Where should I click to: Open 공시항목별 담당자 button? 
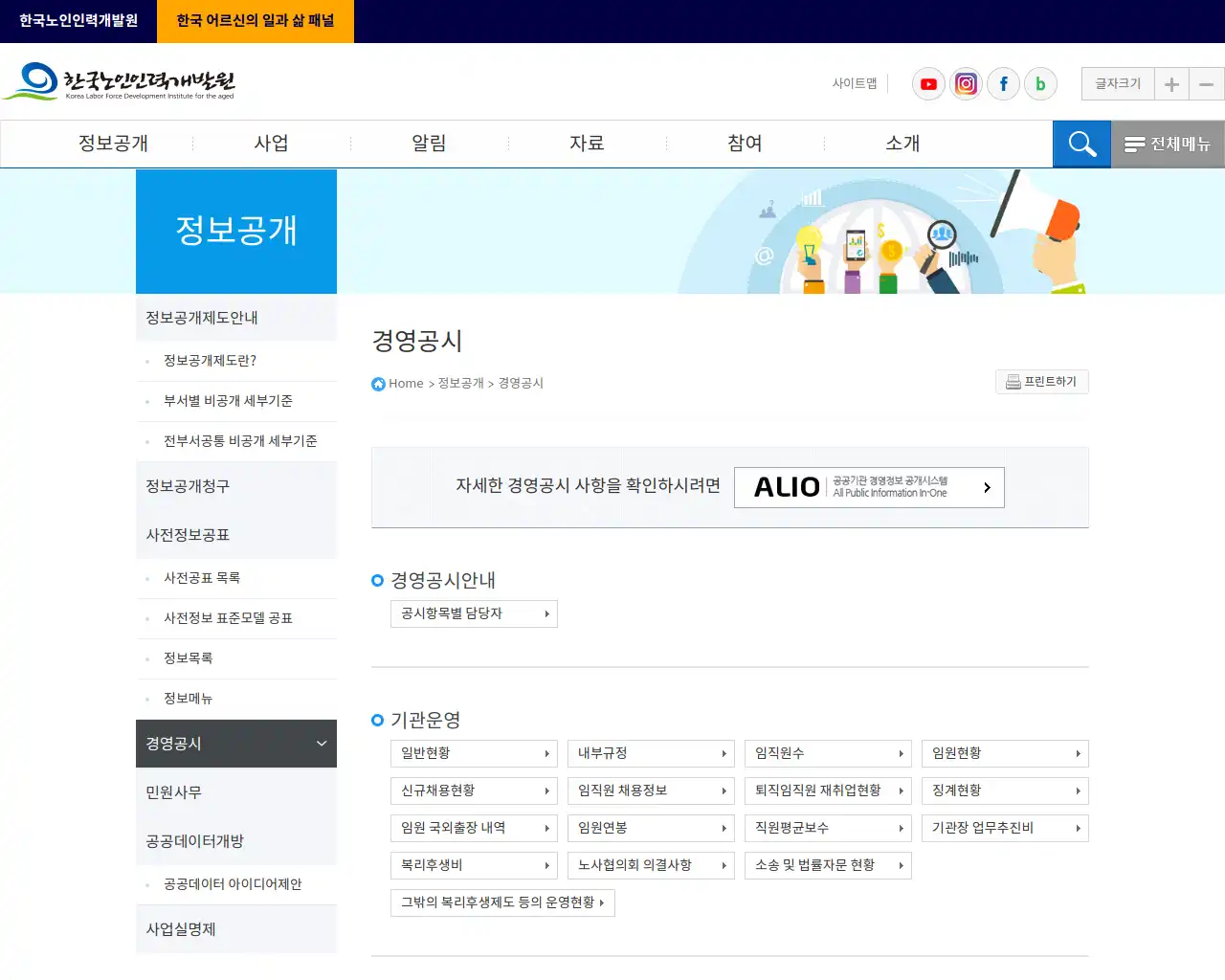coord(474,613)
